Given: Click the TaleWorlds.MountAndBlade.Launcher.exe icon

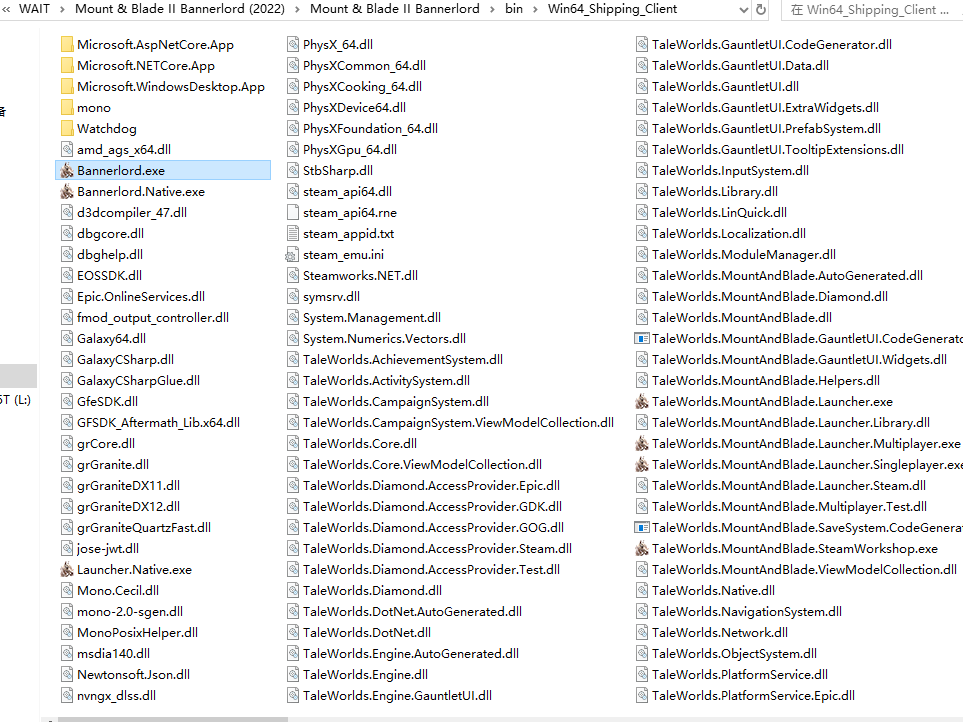Looking at the screenshot, I should pyautogui.click(x=642, y=402).
